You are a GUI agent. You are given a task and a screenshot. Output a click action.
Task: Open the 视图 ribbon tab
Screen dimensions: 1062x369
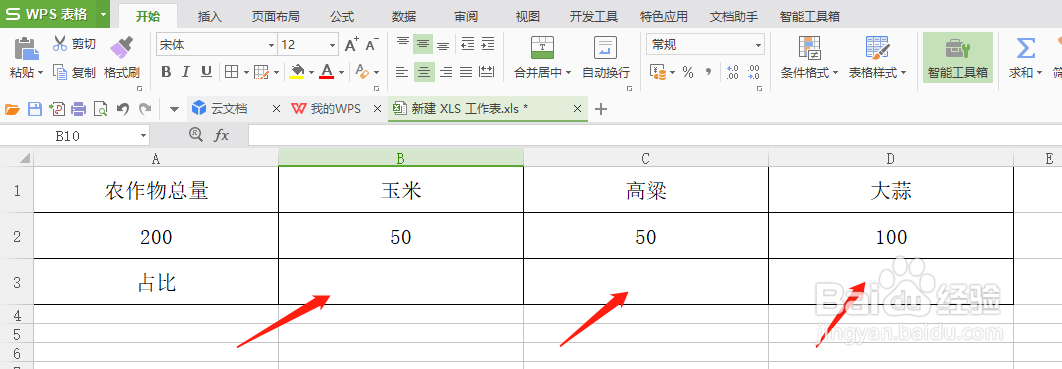528,16
